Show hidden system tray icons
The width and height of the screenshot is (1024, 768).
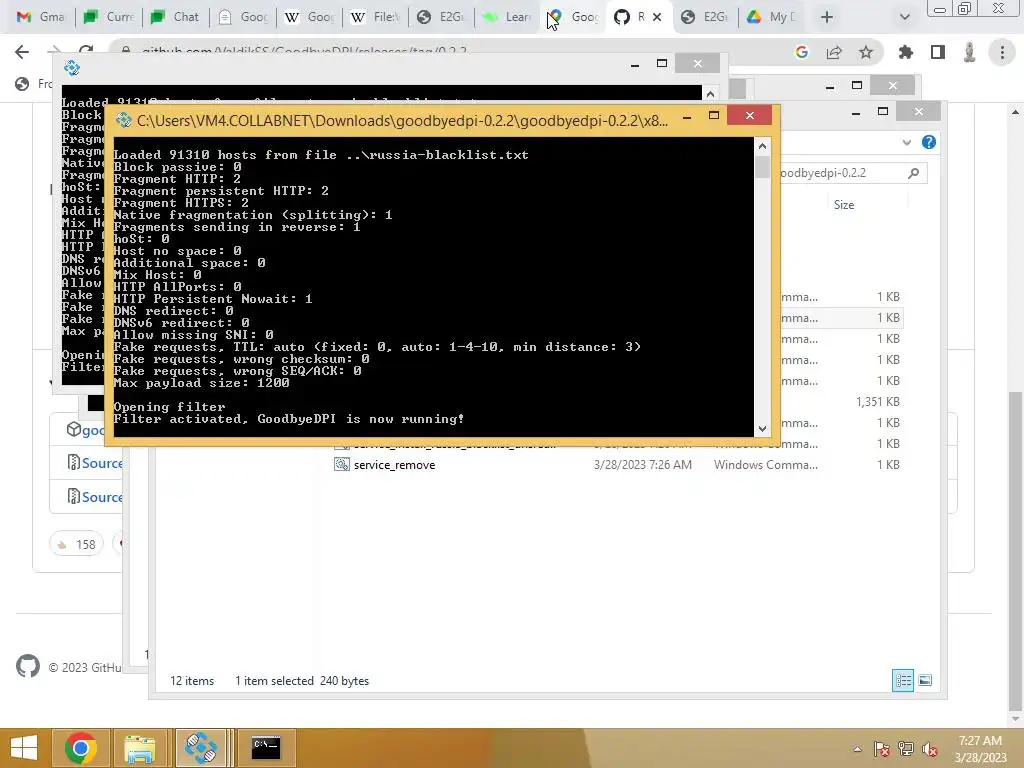[857, 749]
